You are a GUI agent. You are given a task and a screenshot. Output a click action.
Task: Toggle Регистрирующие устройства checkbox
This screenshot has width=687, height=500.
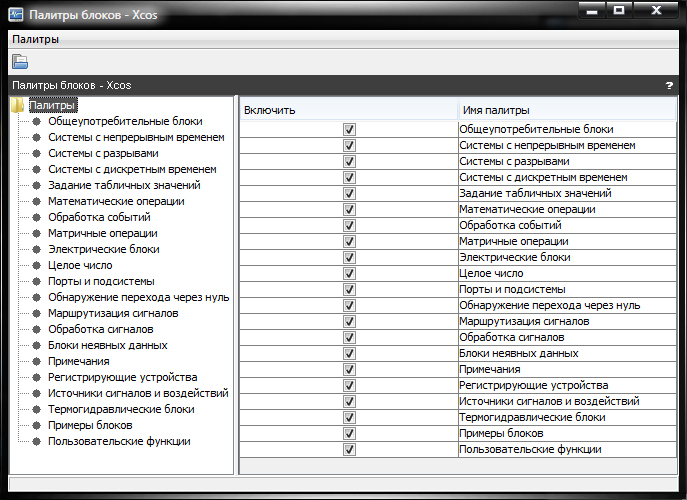349,385
